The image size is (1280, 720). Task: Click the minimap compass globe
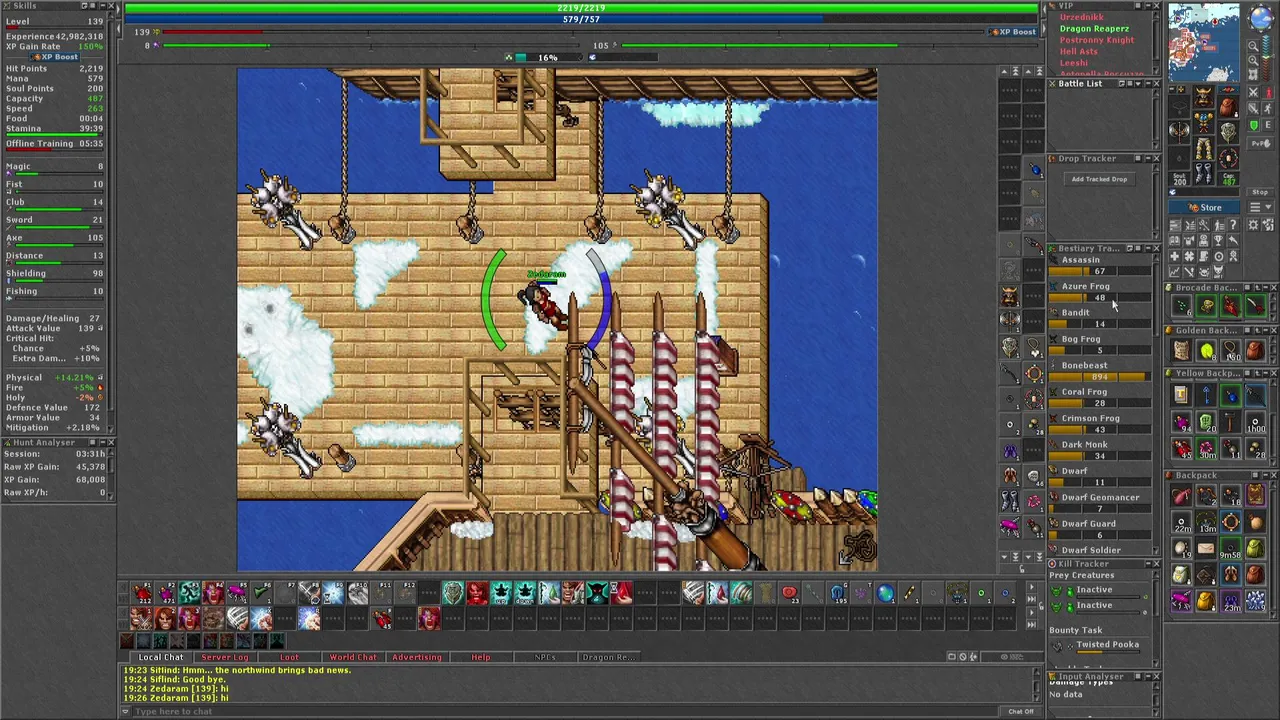(x=1262, y=17)
